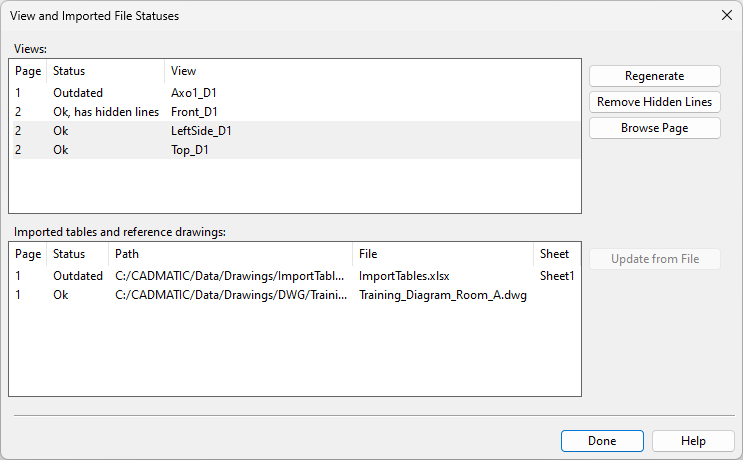
Task: Click Remove Hidden Lines button
Action: (x=654, y=102)
